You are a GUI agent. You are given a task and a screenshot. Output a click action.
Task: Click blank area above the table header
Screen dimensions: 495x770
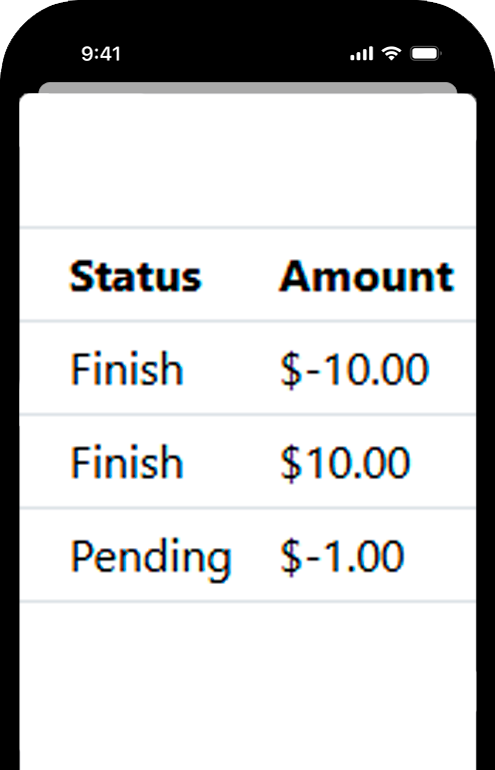pos(248,160)
